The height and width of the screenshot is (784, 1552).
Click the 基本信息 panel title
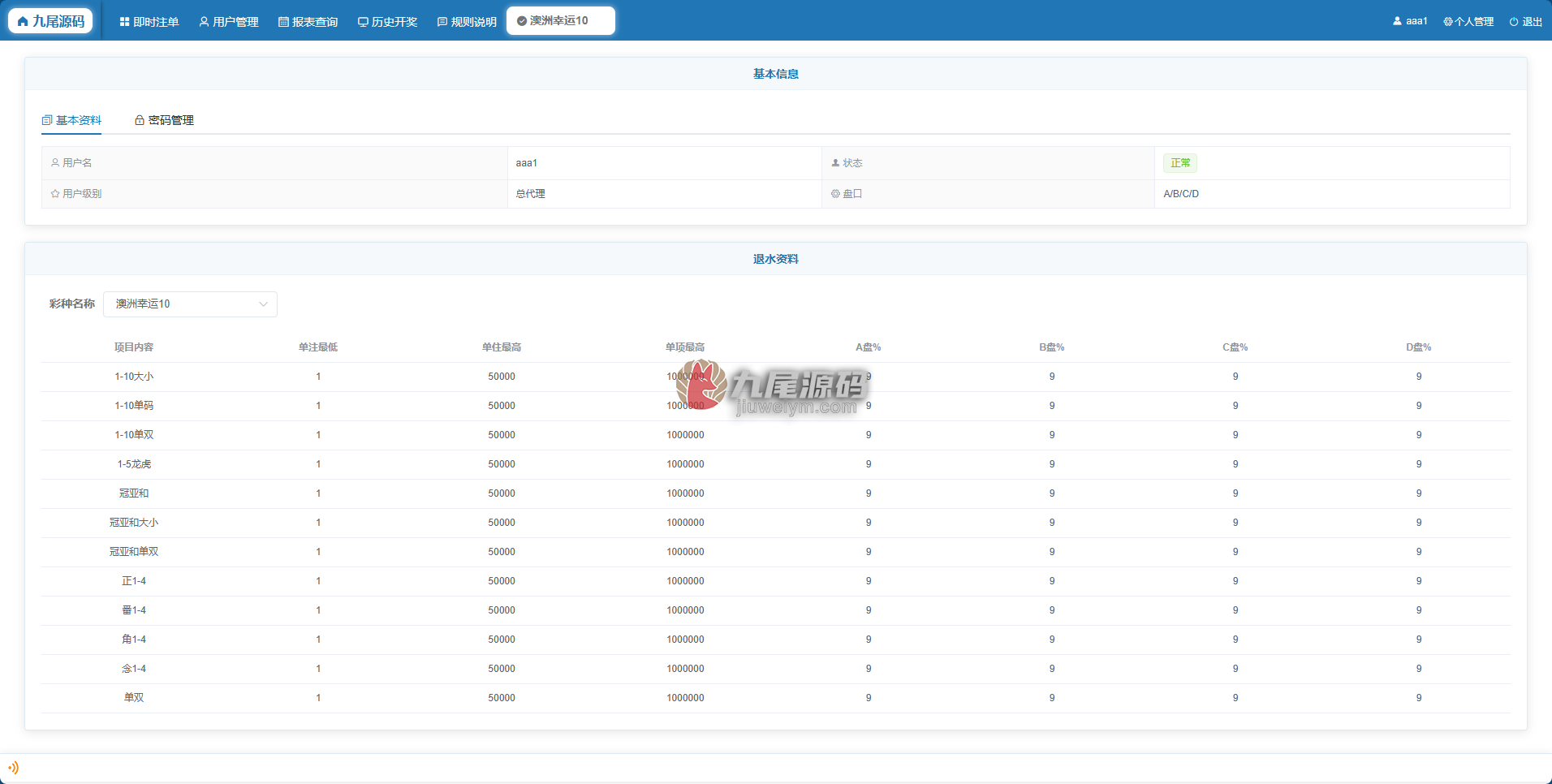pos(776,74)
